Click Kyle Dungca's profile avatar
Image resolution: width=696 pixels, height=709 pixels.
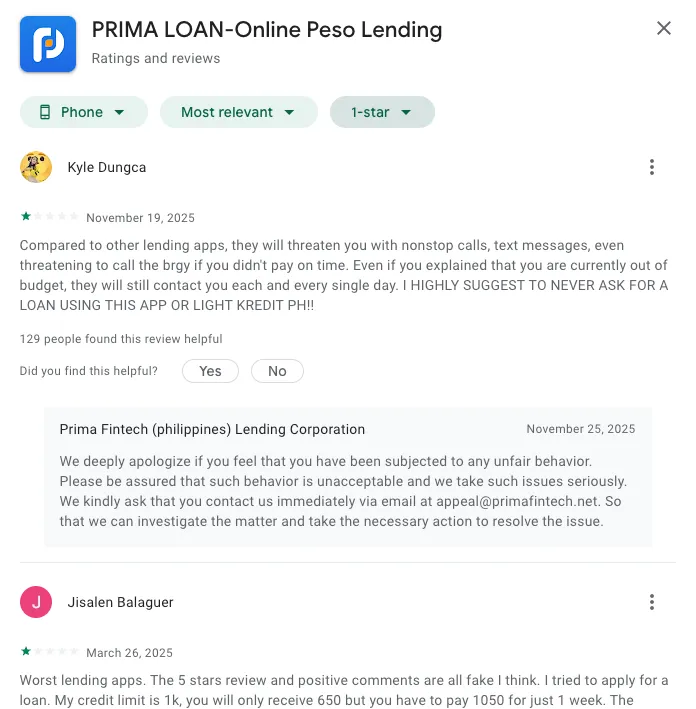click(x=36, y=167)
